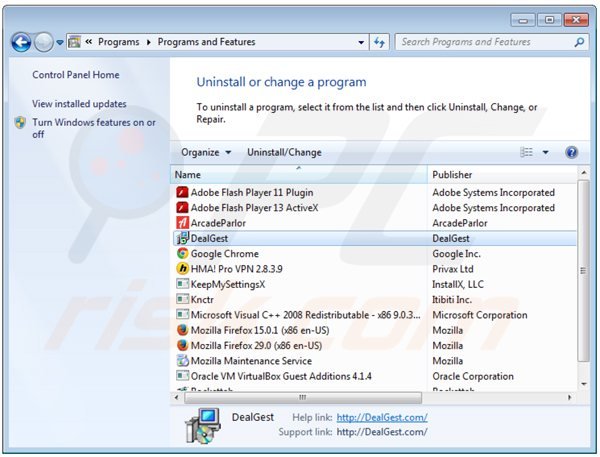
Task: Click the Forward navigation arrow
Action: (x=44, y=42)
